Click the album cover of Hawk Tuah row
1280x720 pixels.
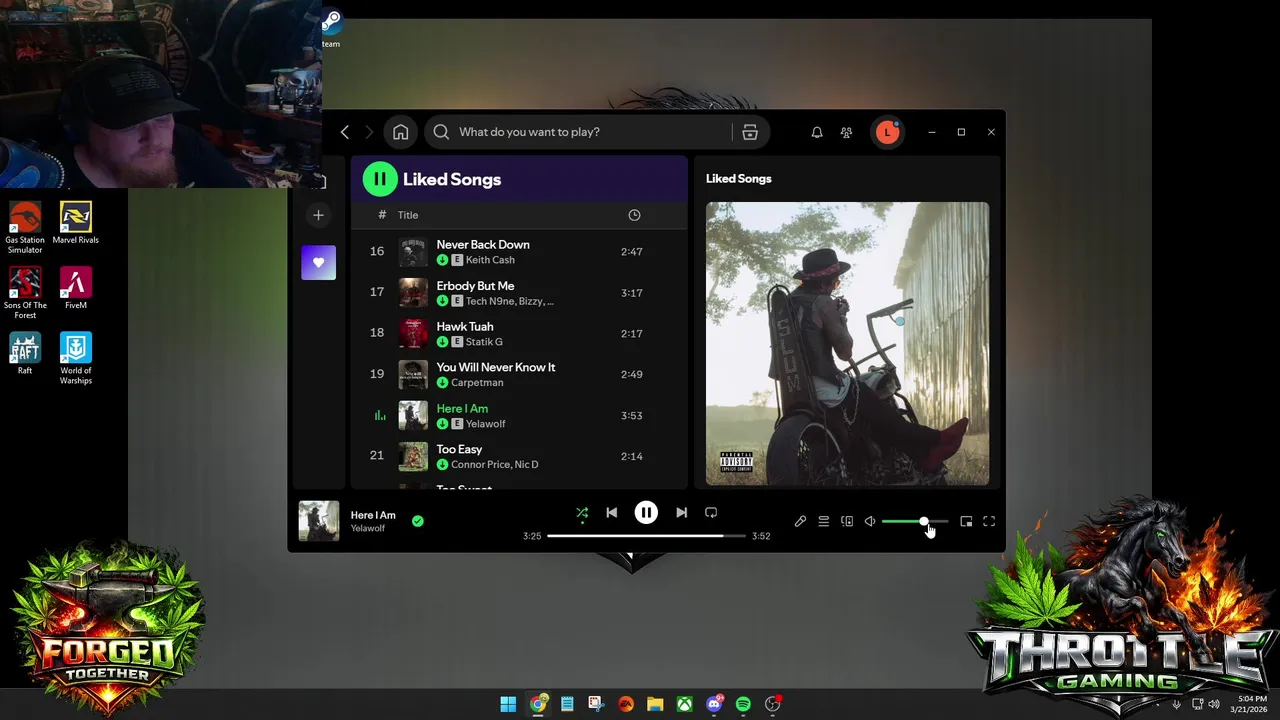tap(413, 334)
